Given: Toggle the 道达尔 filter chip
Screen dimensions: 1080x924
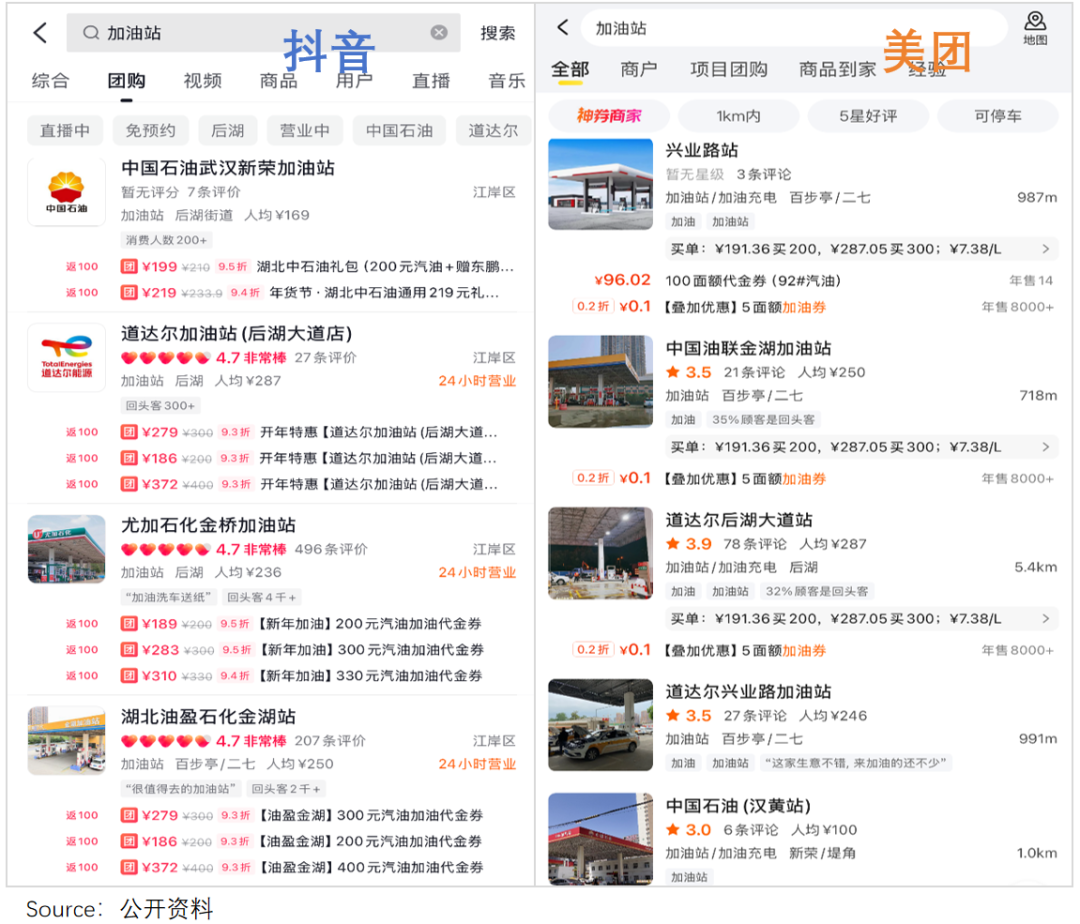Looking at the screenshot, I should [493, 130].
